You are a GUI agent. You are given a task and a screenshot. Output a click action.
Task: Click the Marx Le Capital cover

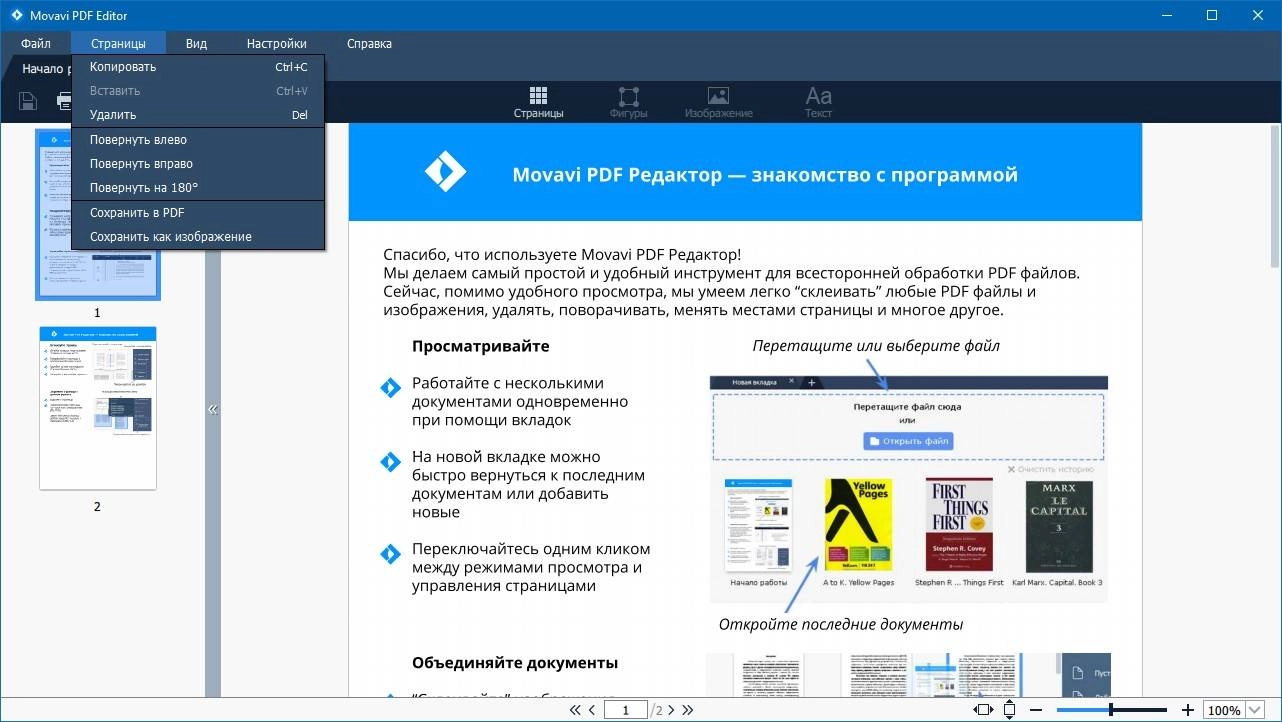pyautogui.click(x=1059, y=526)
